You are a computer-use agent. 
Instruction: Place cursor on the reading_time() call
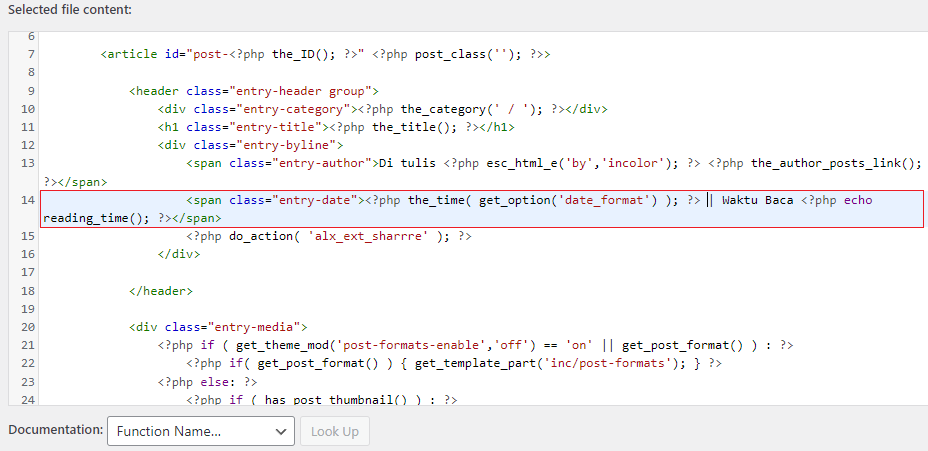98,218
